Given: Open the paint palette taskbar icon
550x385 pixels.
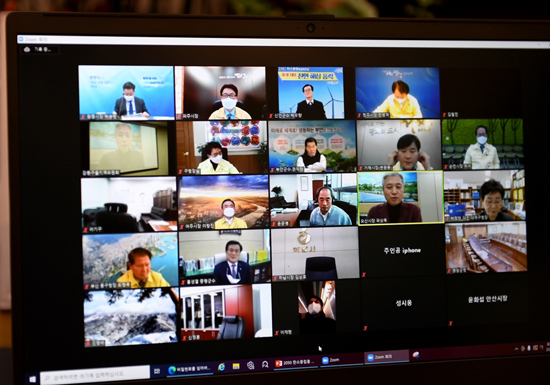Looking at the screenshot, I should click(416, 355).
